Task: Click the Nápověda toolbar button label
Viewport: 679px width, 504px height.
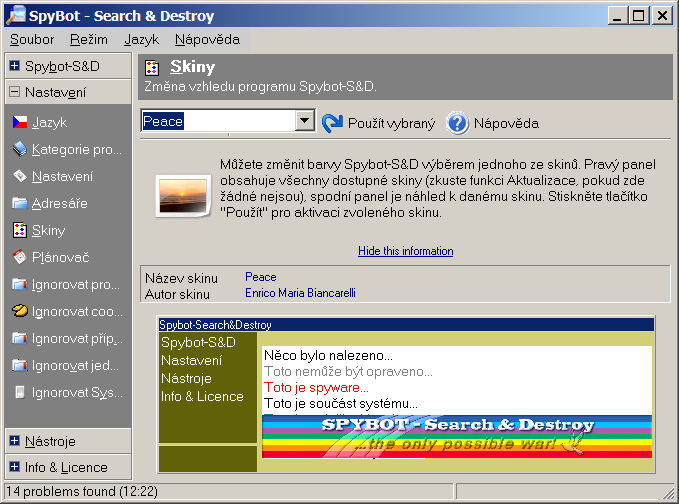Action: (506, 123)
